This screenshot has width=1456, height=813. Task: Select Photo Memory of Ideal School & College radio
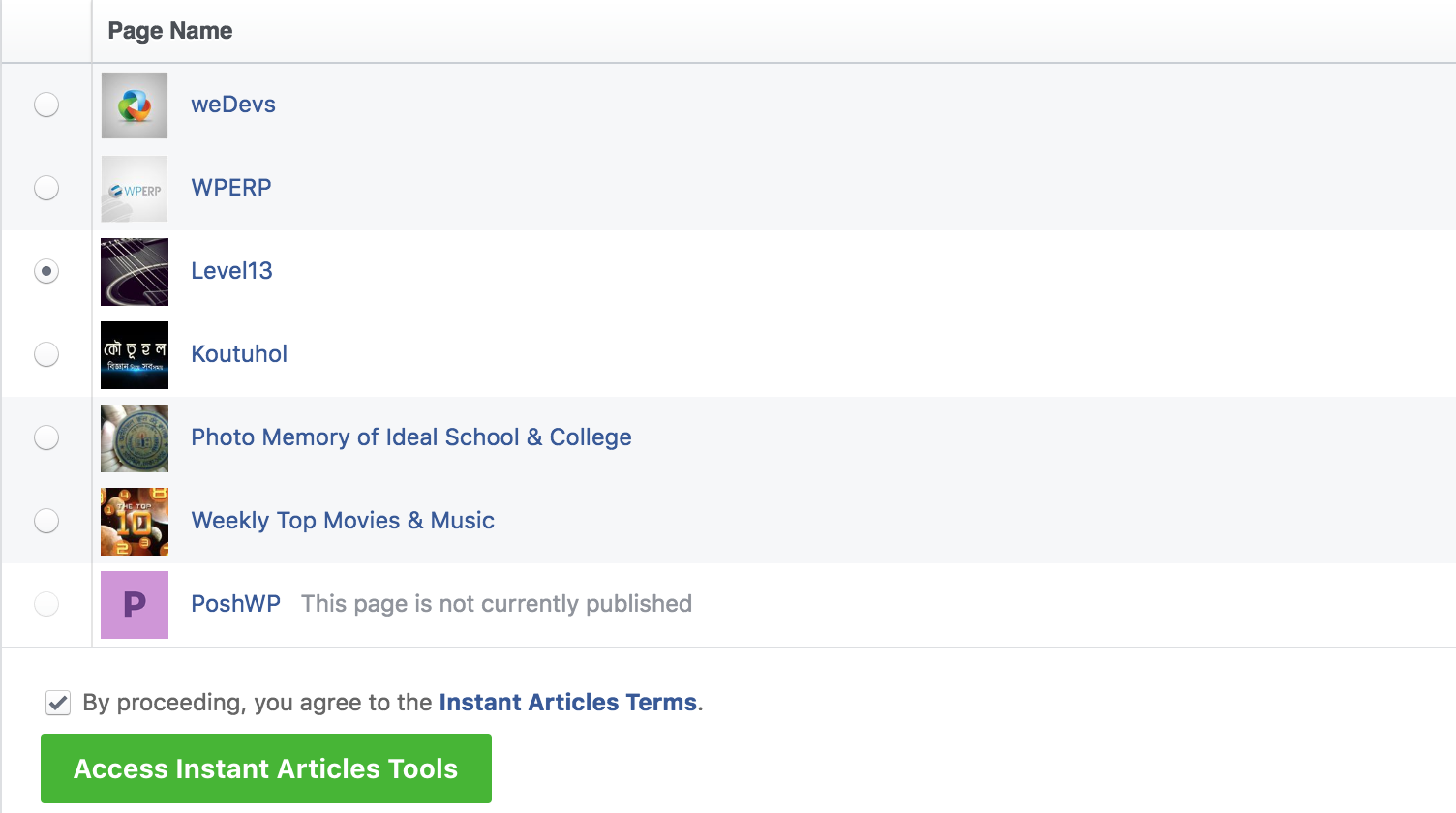coord(46,437)
